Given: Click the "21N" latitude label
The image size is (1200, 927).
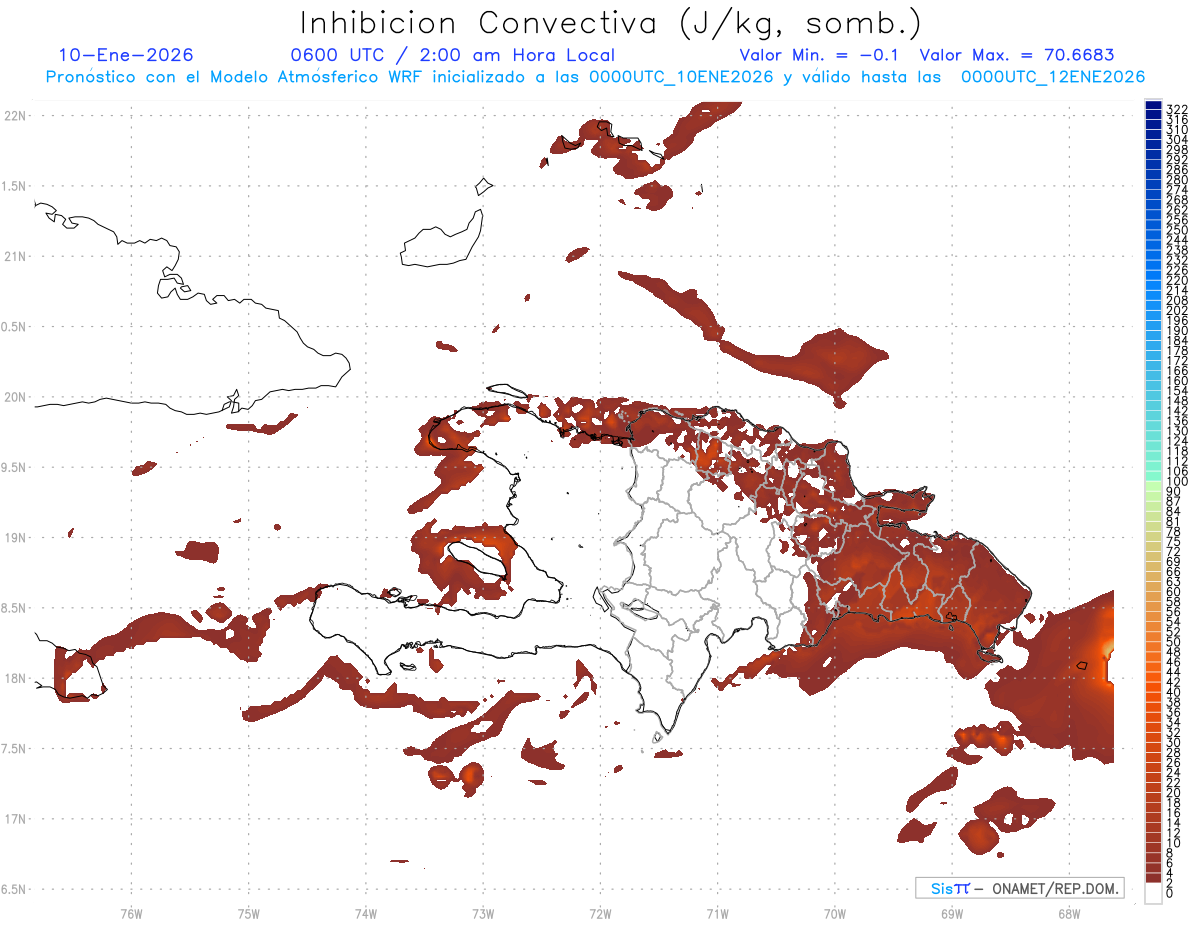Looking at the screenshot, I should [15, 257].
